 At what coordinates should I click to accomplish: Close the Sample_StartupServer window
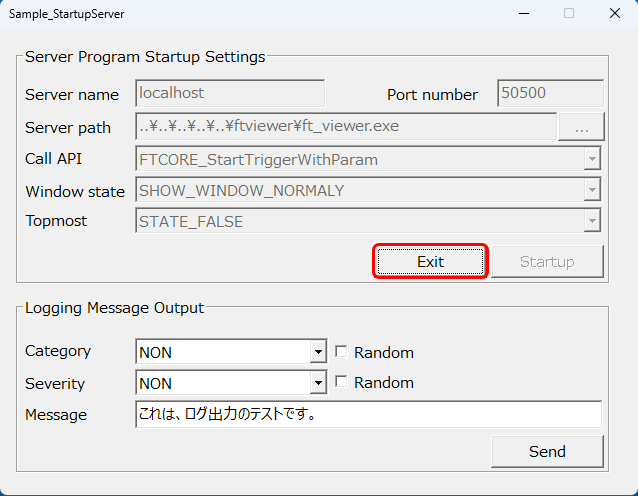tap(615, 14)
